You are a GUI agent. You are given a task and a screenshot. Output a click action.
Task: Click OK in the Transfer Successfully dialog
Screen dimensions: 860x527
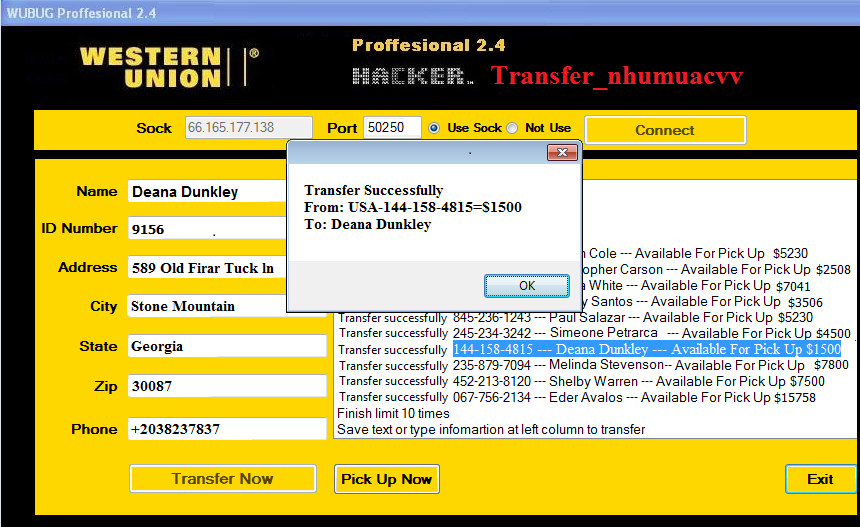pyautogui.click(x=527, y=286)
